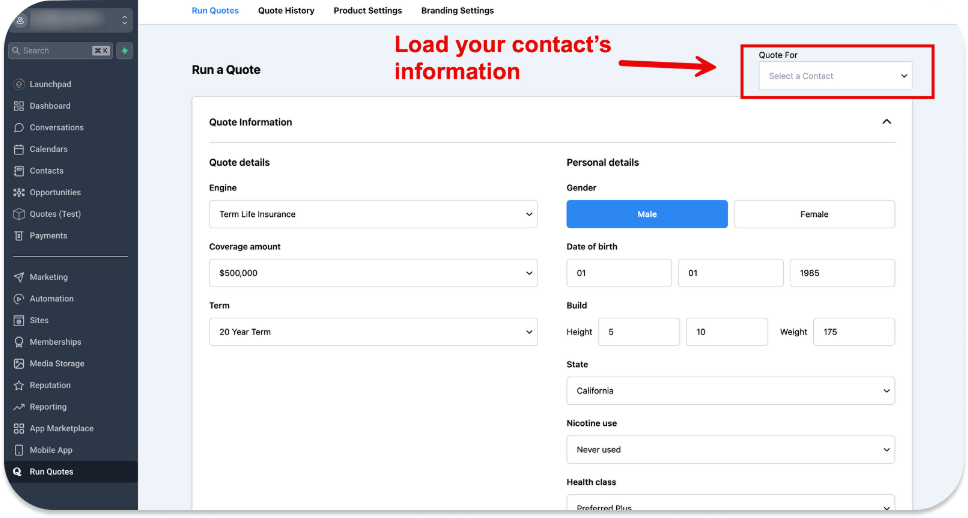Click the Height inches field

point(727,332)
